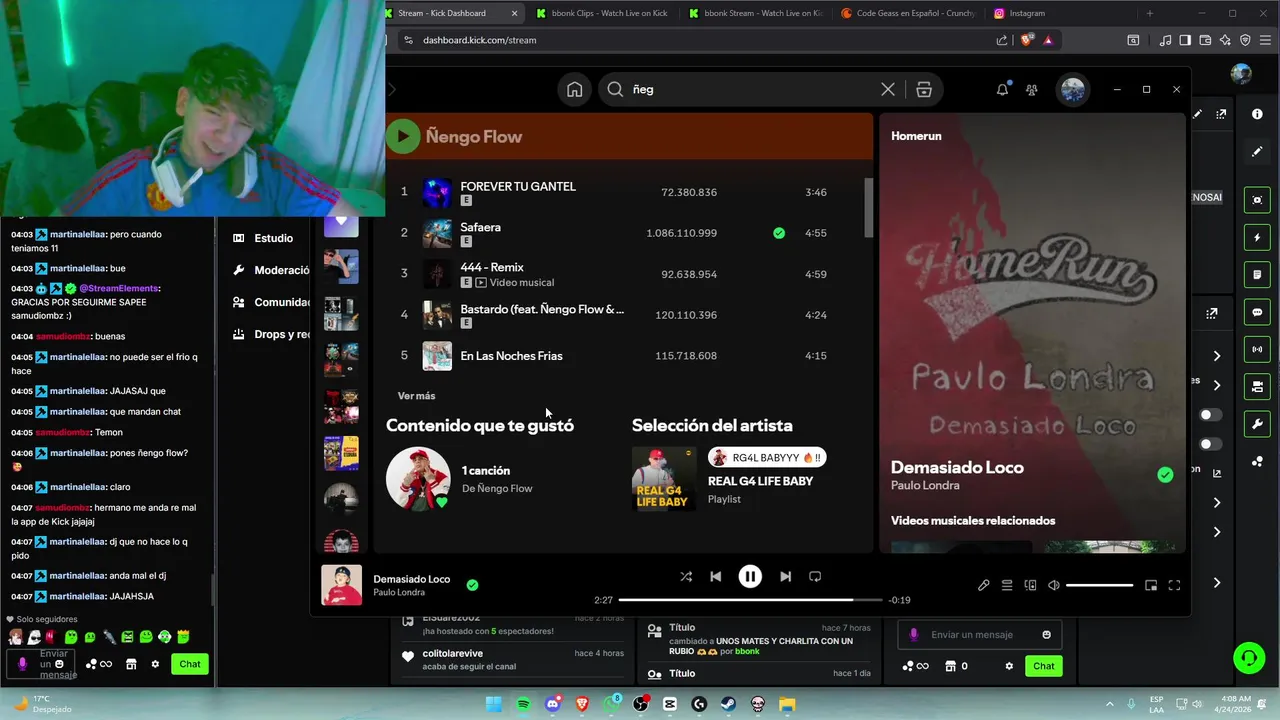This screenshot has height=720, width=1280.
Task: Play Ñengo Flow with green play button
Action: coord(403,136)
